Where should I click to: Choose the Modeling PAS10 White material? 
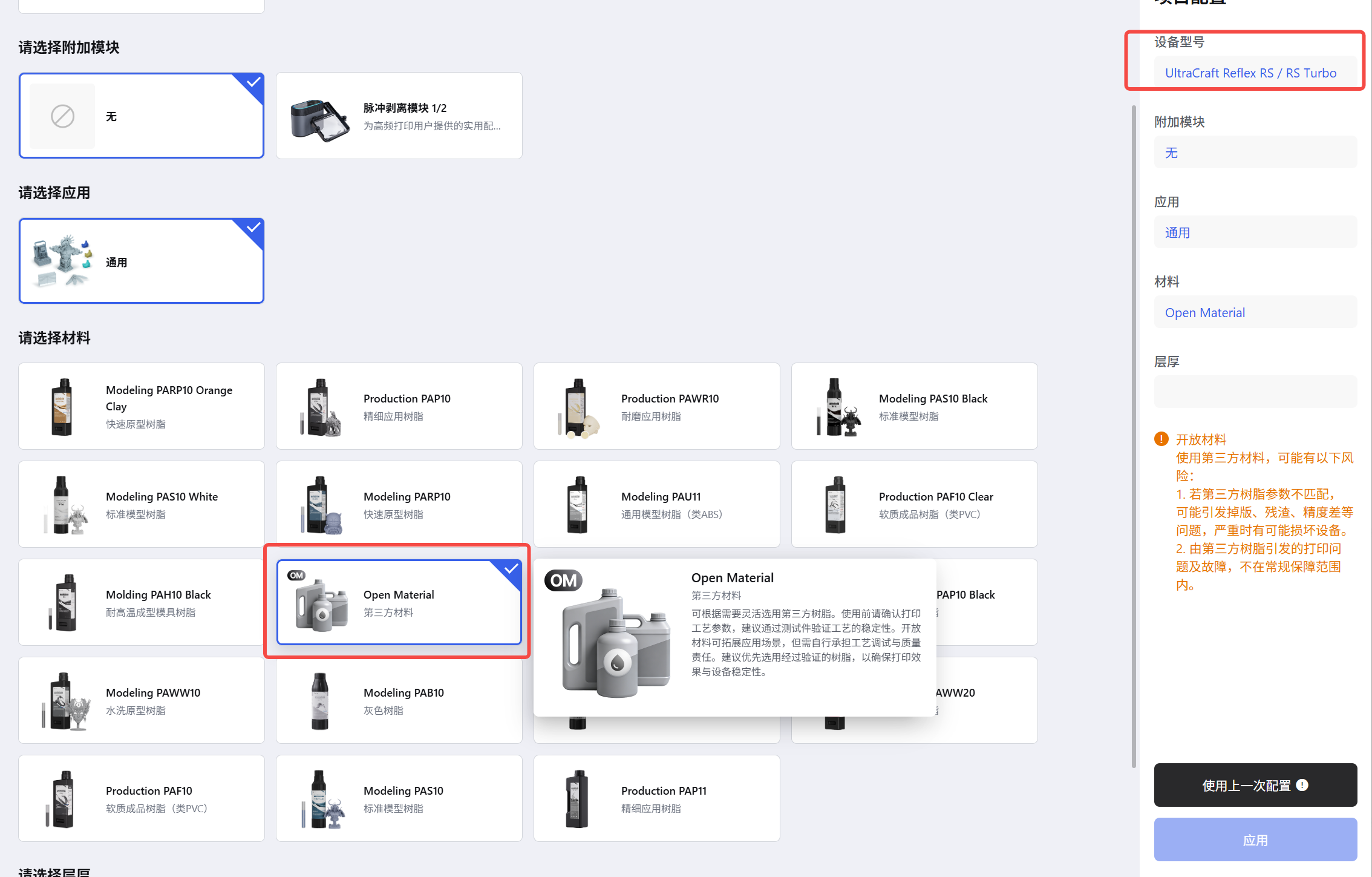click(x=142, y=504)
